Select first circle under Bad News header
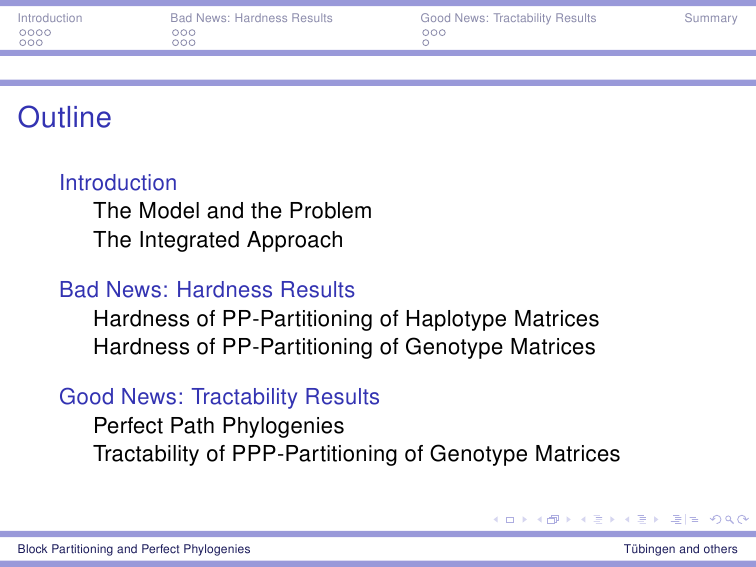 pos(176,33)
